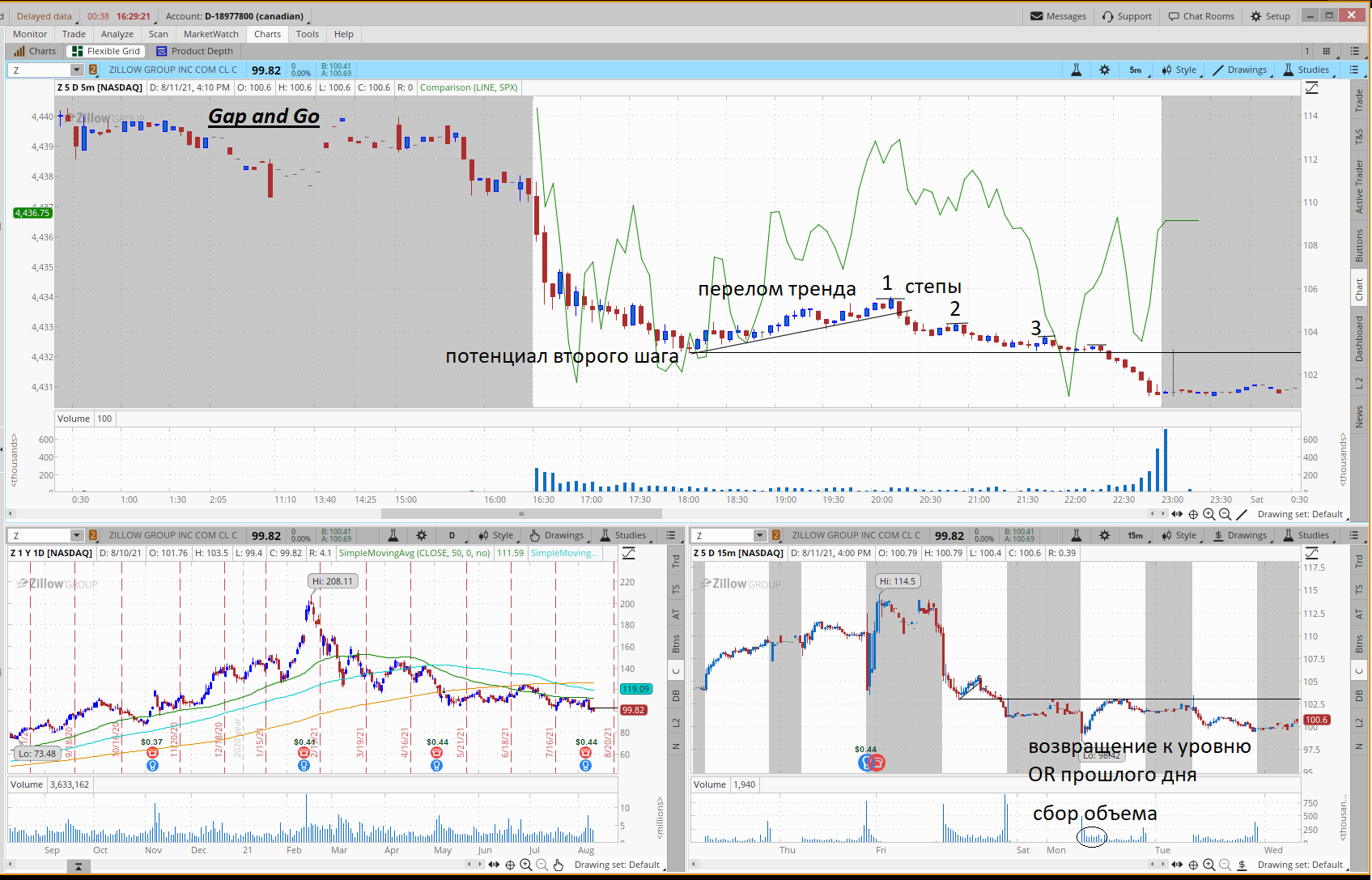Open share/flask icon in top chart toolbar
Image resolution: width=1372 pixels, height=880 pixels.
click(x=1076, y=70)
